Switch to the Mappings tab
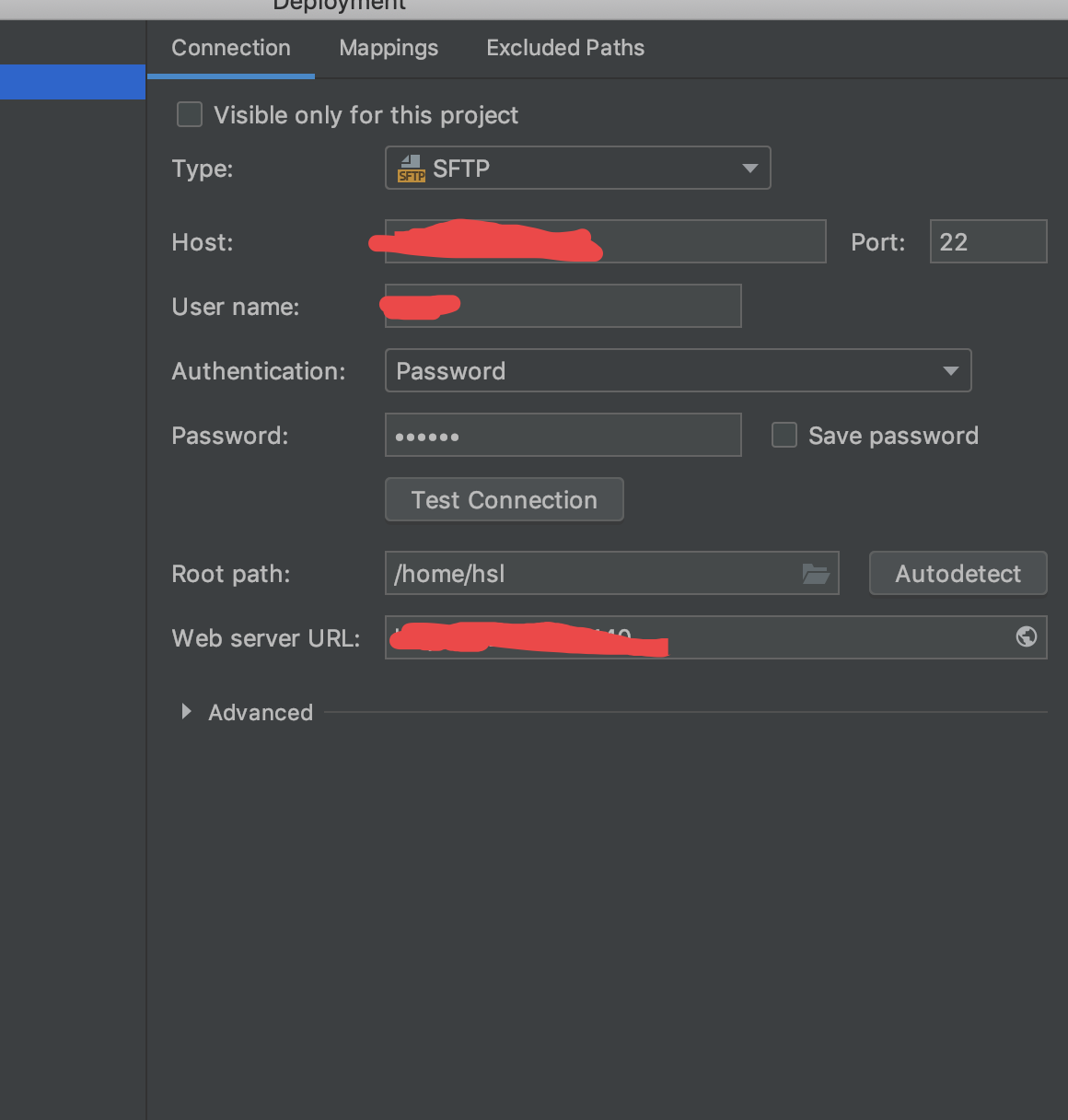The image size is (1068, 1120). [389, 48]
